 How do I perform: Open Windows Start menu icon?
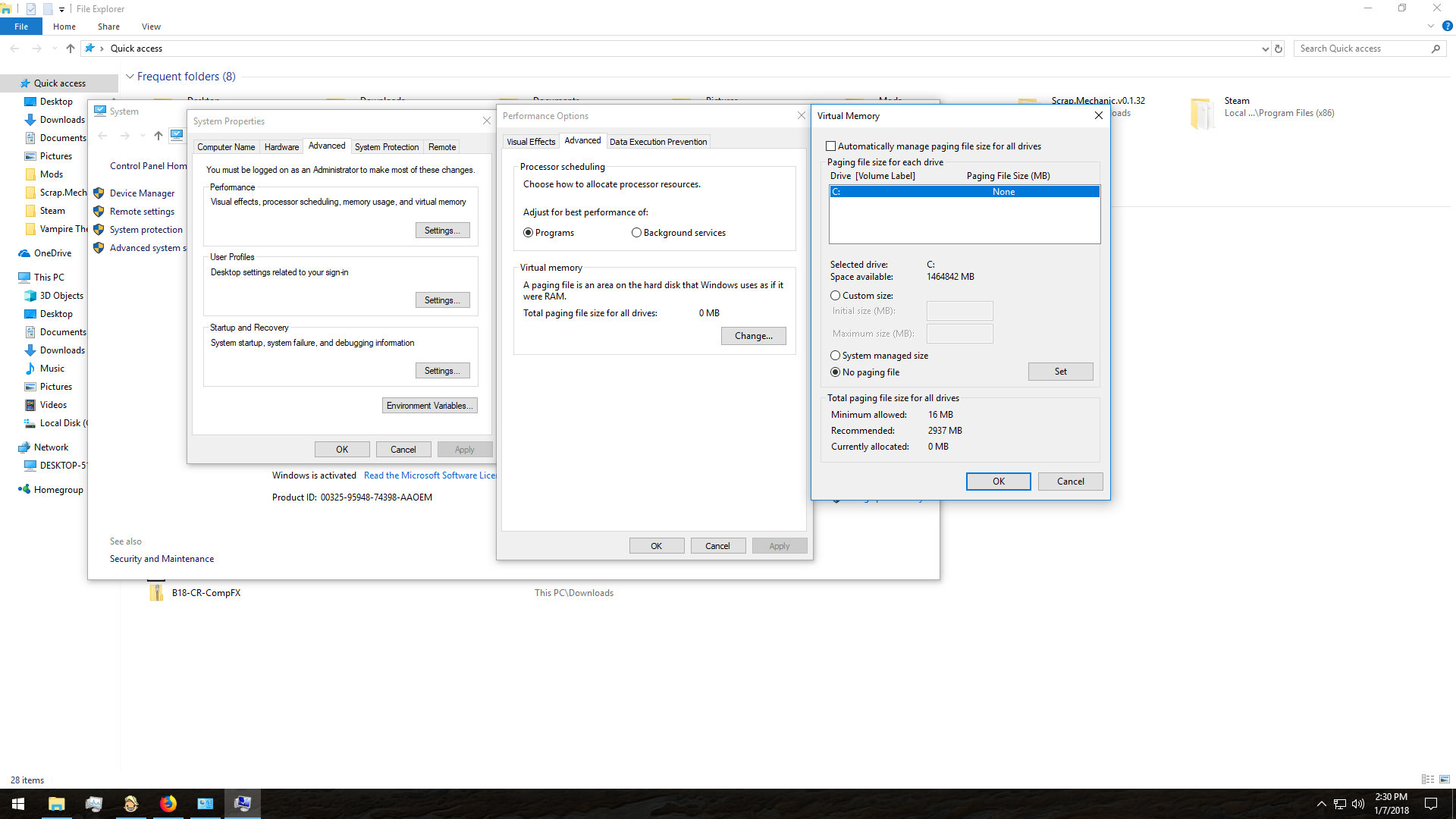[18, 804]
